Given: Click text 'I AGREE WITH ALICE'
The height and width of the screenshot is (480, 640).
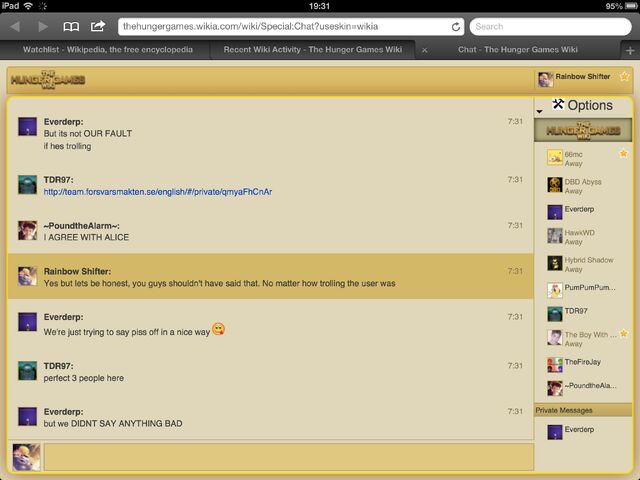Looking at the screenshot, I should pyautogui.click(x=86, y=238).
